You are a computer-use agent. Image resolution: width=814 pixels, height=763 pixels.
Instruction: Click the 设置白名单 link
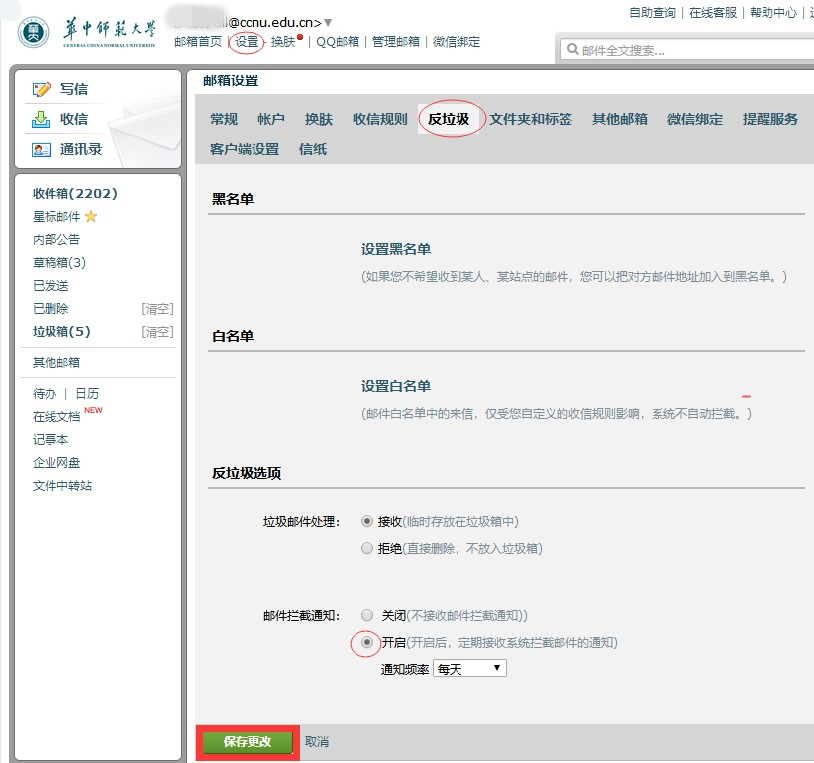pos(396,386)
